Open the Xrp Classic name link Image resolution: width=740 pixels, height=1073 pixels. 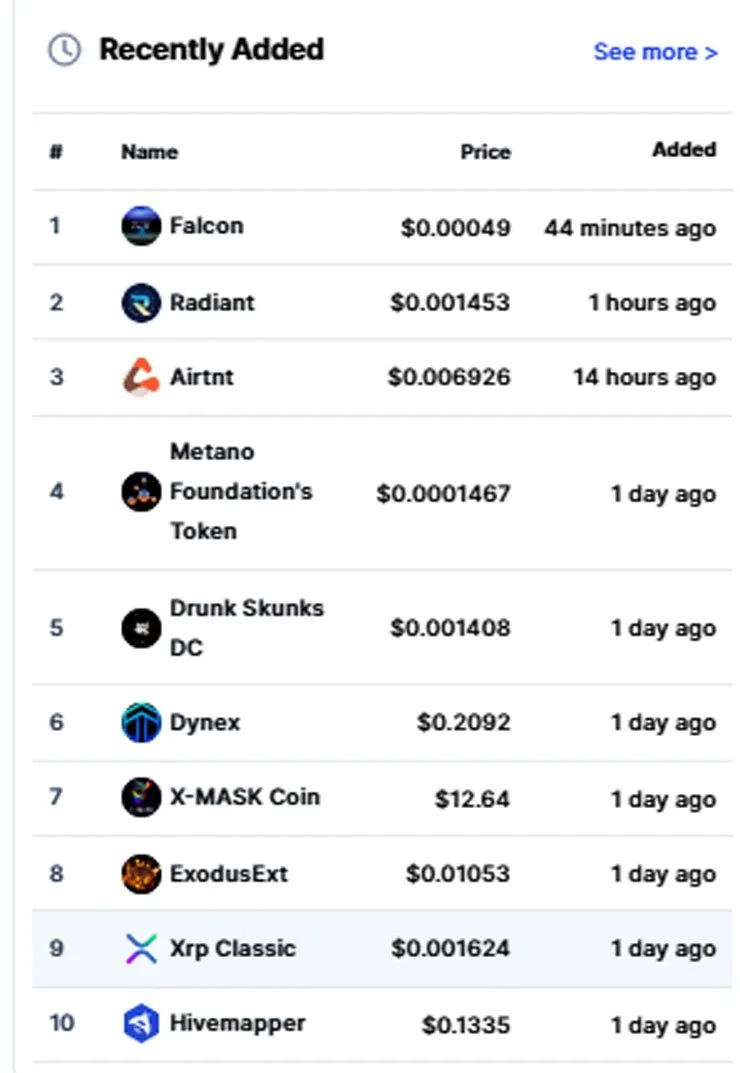tap(233, 948)
